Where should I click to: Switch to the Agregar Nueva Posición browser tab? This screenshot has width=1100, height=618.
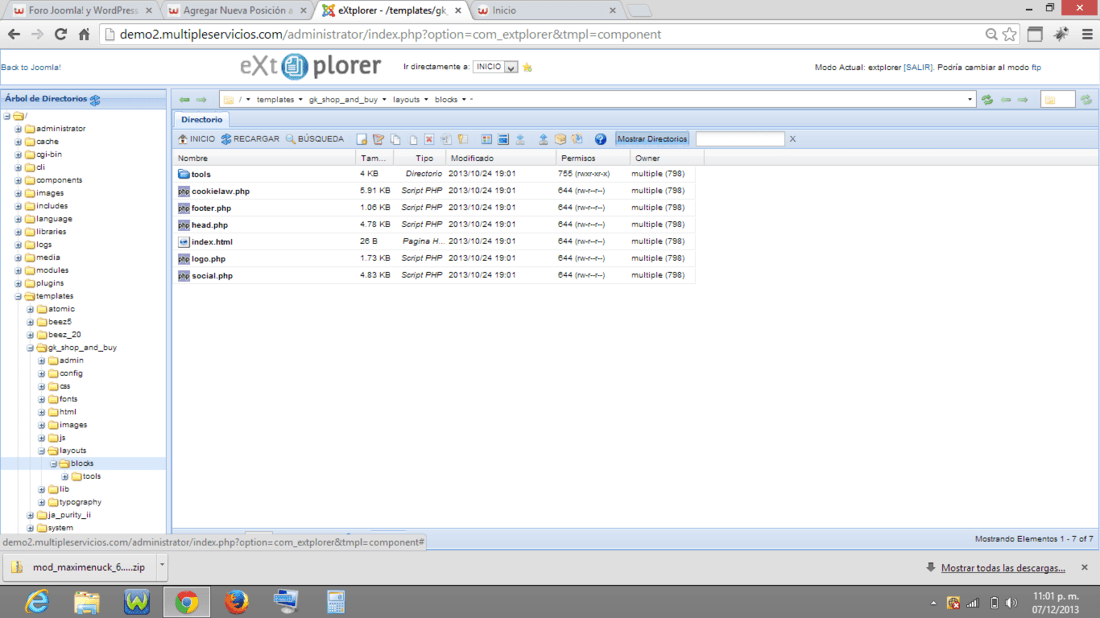(x=237, y=11)
